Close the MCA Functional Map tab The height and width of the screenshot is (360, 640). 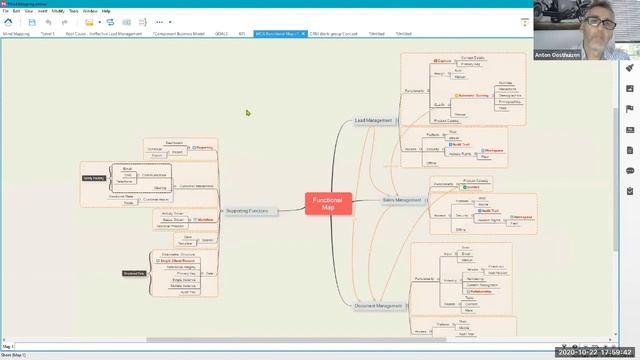(x=303, y=33)
